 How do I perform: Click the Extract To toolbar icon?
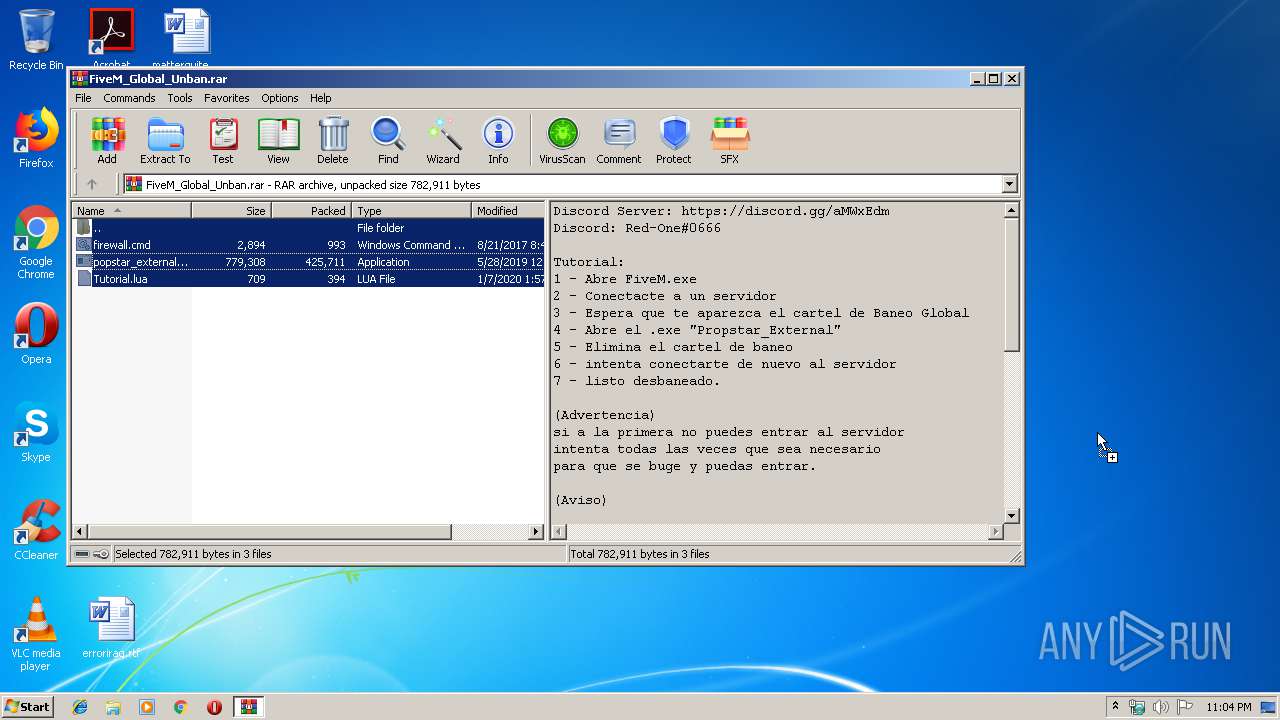pyautogui.click(x=165, y=140)
